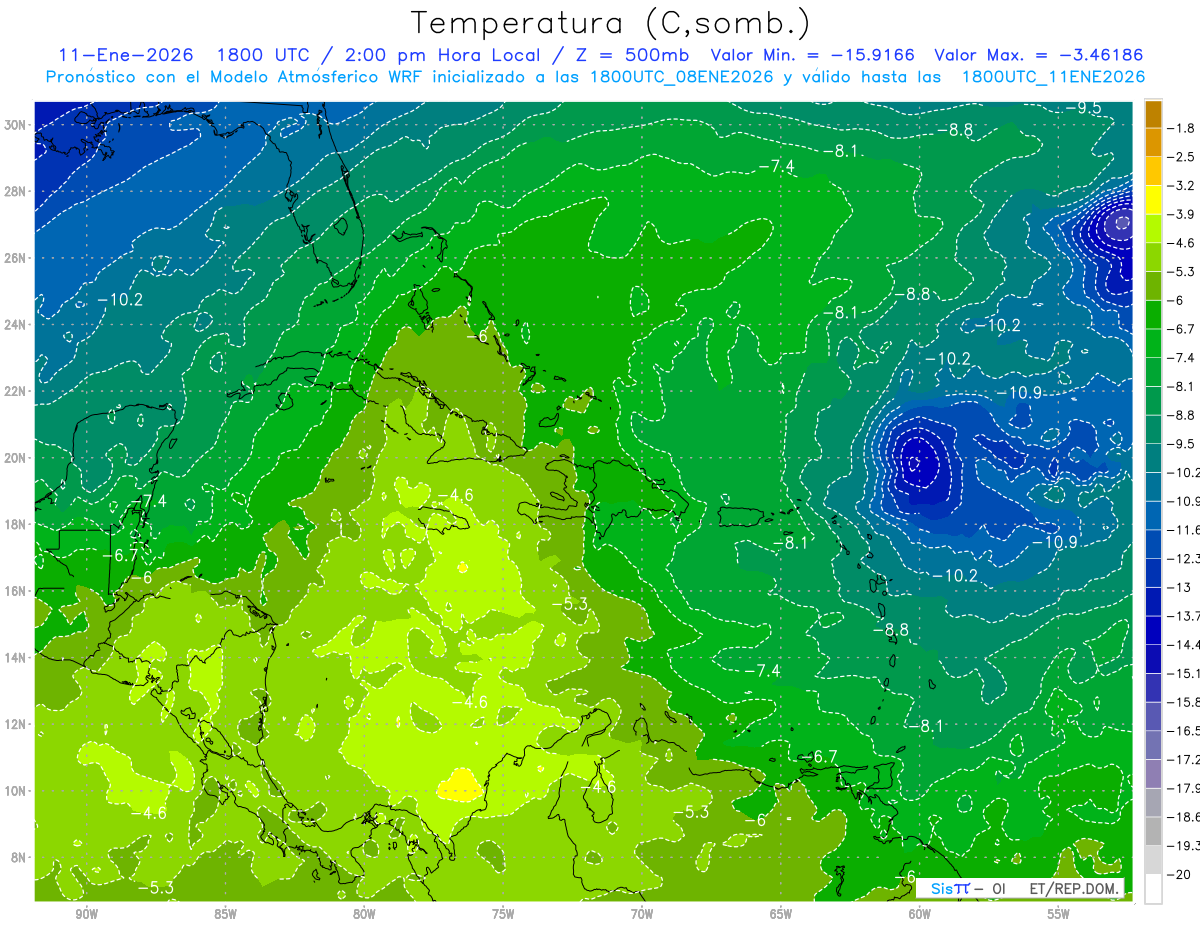This screenshot has width=1200, height=927.
Task: Click the "85W" longitude label
Action: [x=225, y=914]
